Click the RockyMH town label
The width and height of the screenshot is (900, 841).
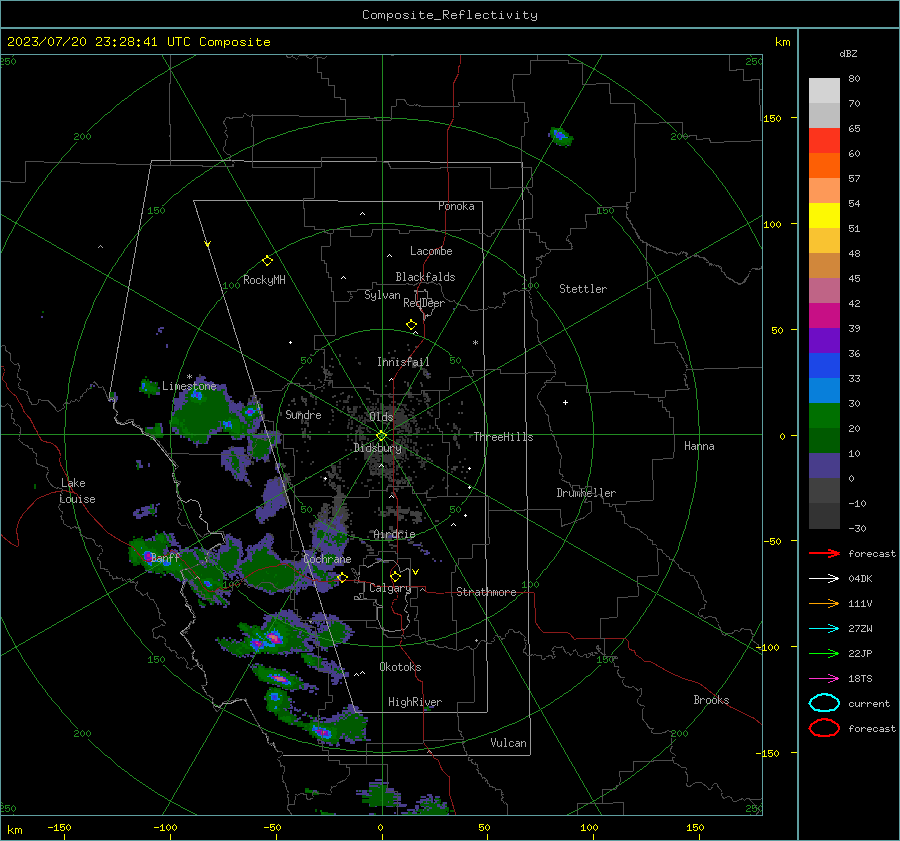point(264,280)
